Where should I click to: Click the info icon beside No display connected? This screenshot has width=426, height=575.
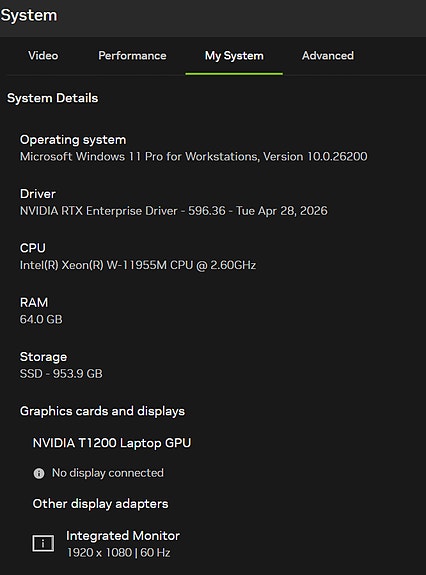tap(39, 473)
